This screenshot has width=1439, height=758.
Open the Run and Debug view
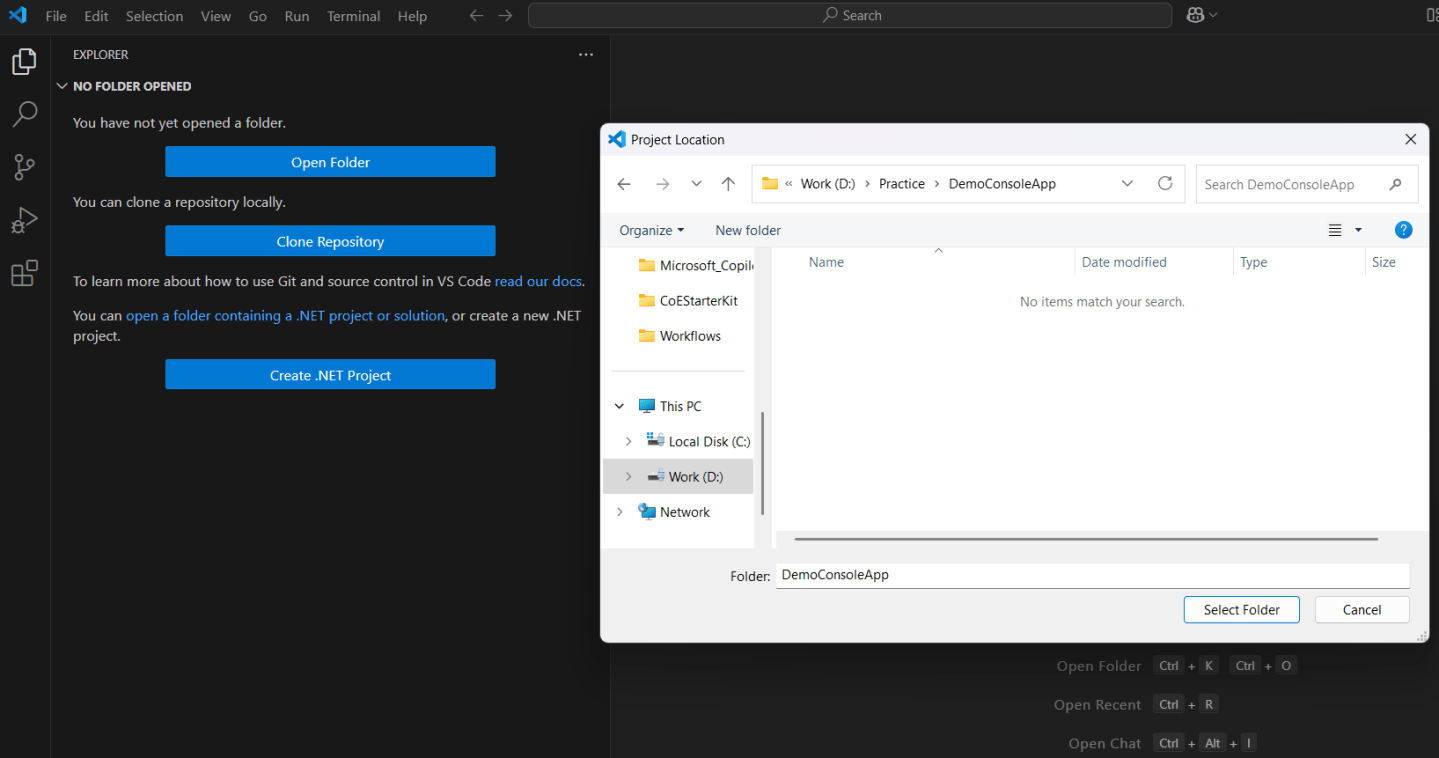click(24, 220)
